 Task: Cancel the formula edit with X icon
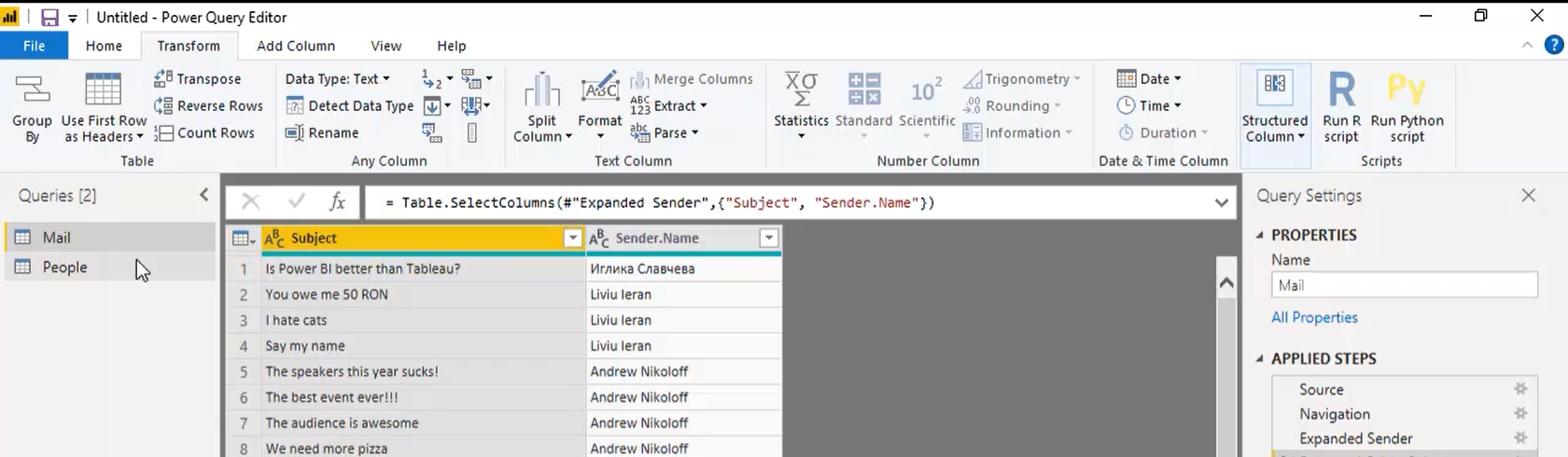(250, 201)
